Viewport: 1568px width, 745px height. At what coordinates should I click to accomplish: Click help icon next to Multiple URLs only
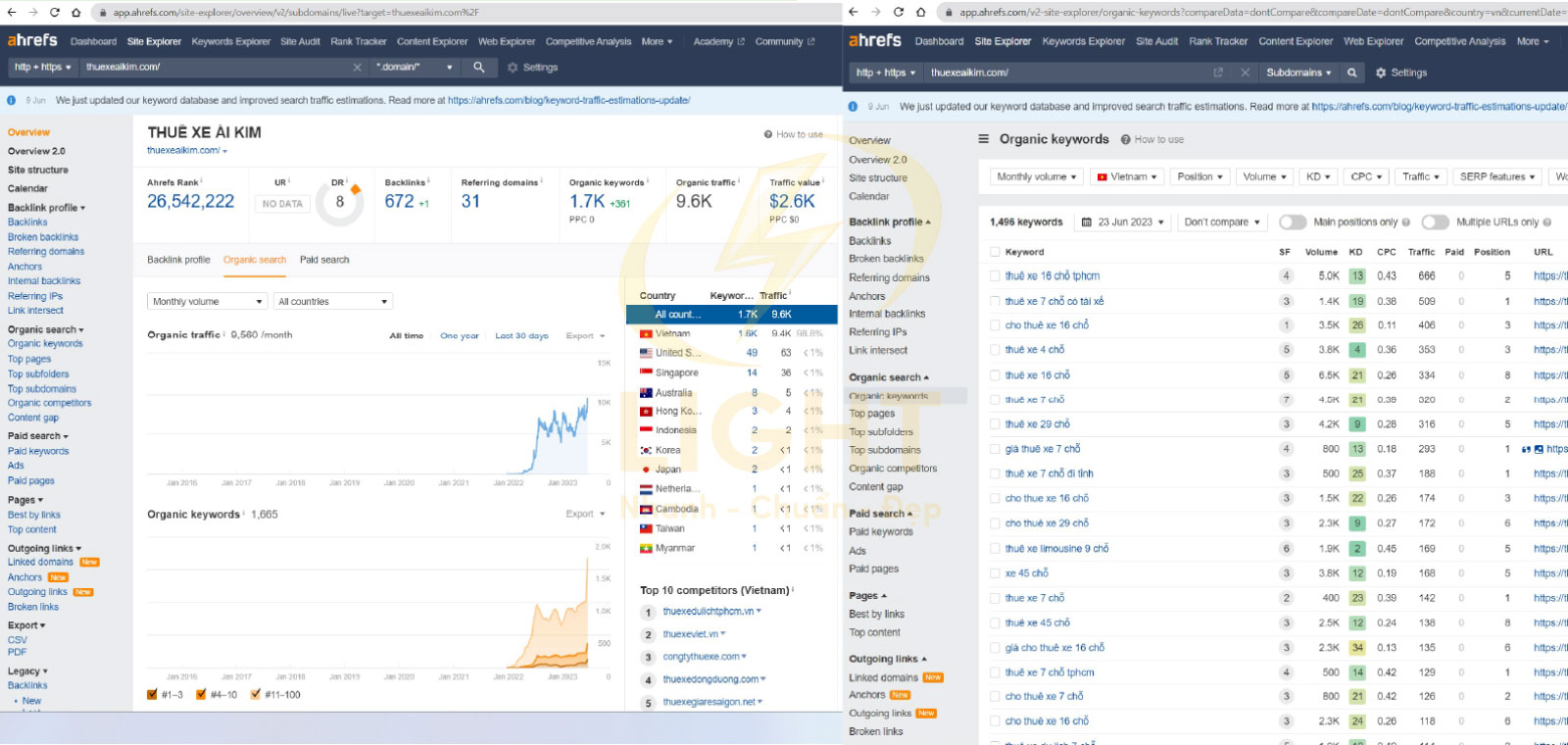(1547, 223)
